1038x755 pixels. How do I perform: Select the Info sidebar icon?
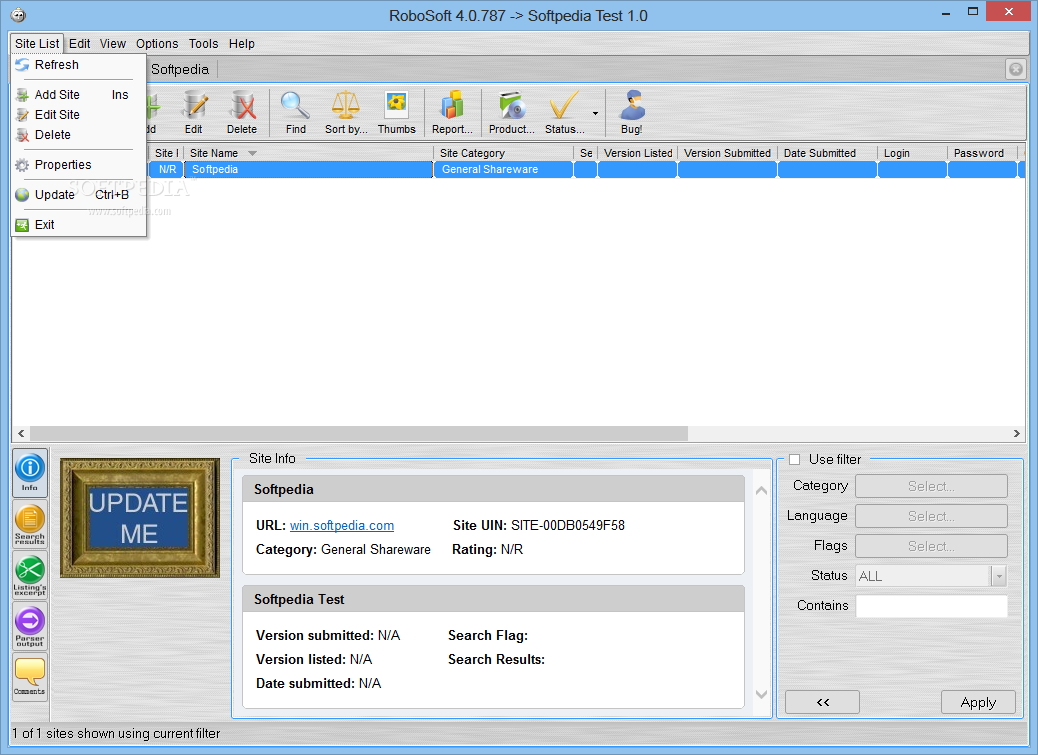click(30, 472)
